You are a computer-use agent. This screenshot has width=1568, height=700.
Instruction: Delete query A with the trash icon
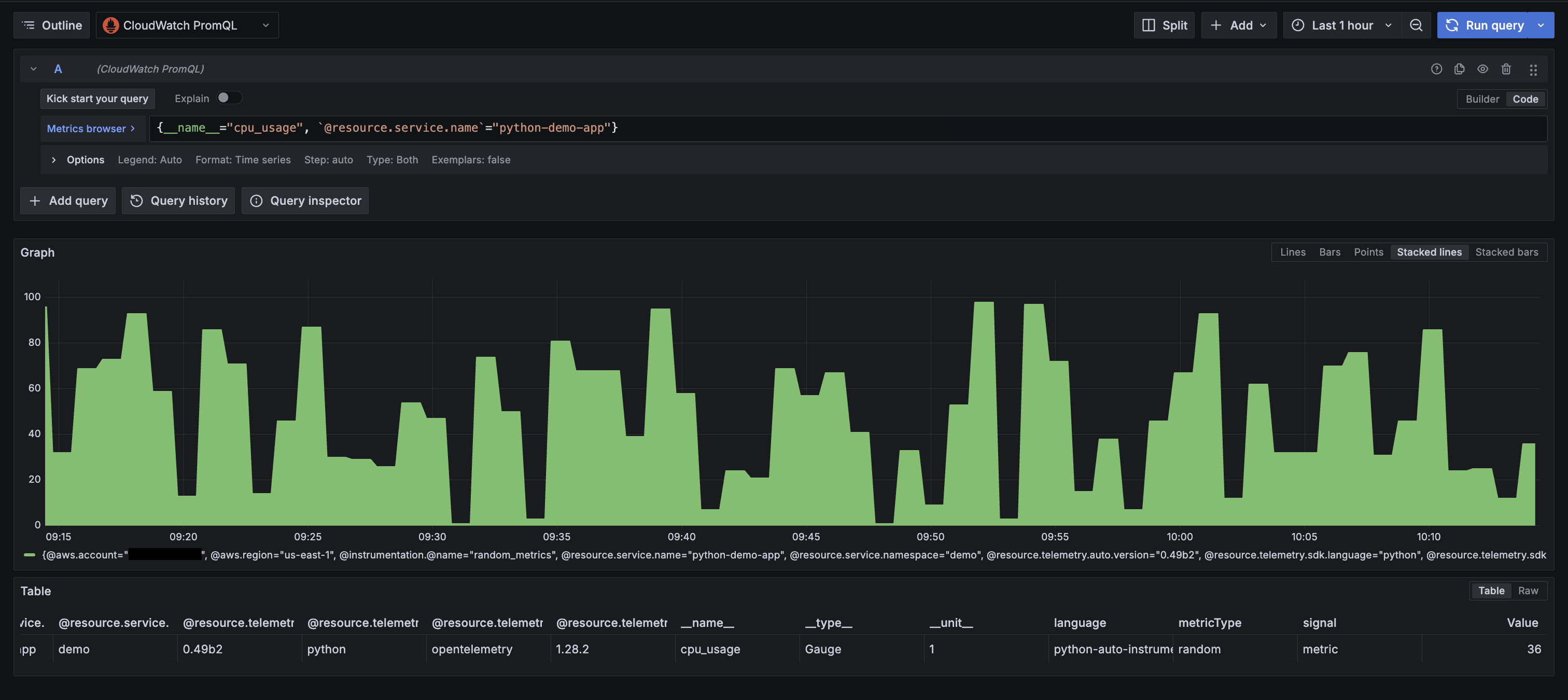click(1506, 69)
